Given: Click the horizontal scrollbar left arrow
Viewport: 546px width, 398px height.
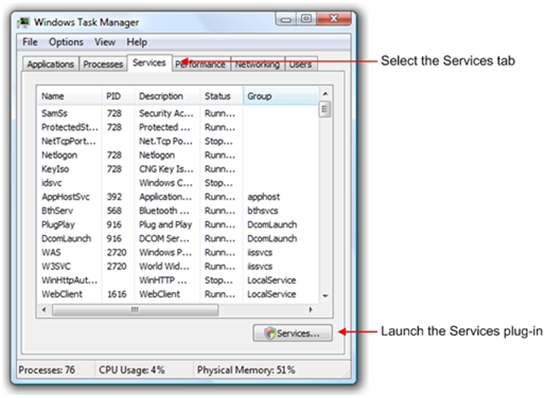Looking at the screenshot, I should tap(44, 310).
